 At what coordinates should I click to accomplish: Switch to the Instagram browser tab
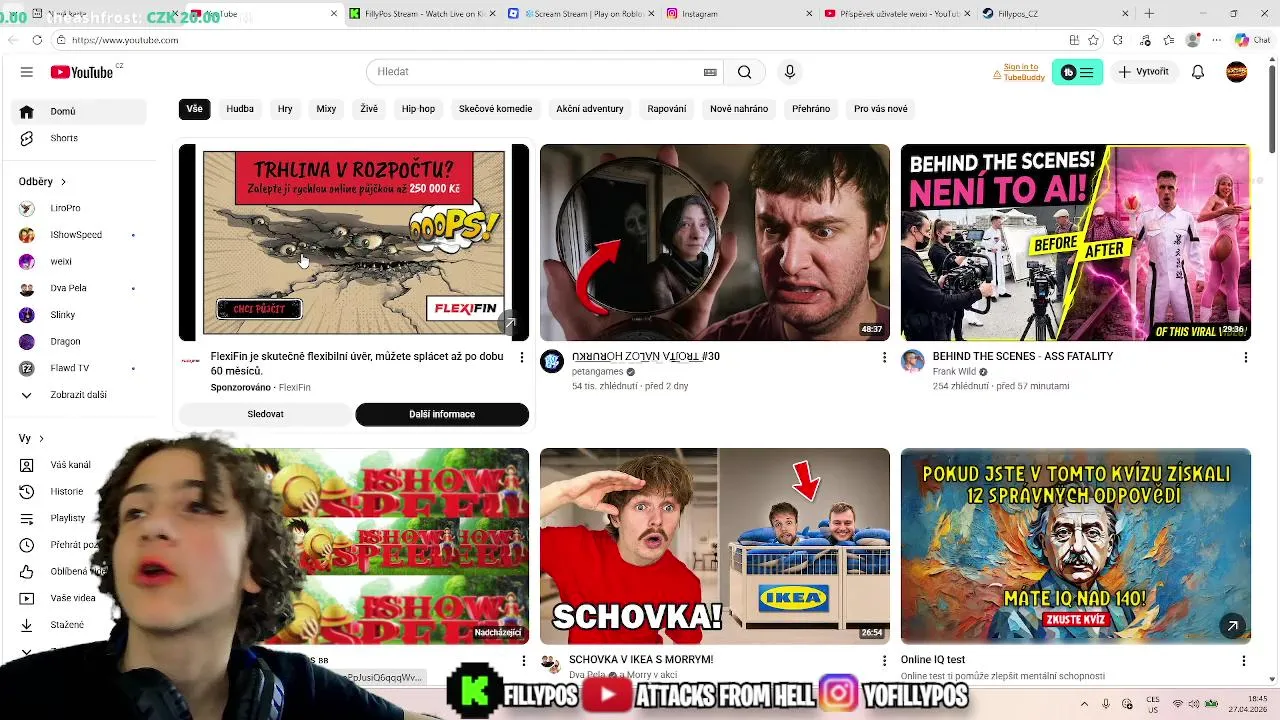click(x=740, y=14)
